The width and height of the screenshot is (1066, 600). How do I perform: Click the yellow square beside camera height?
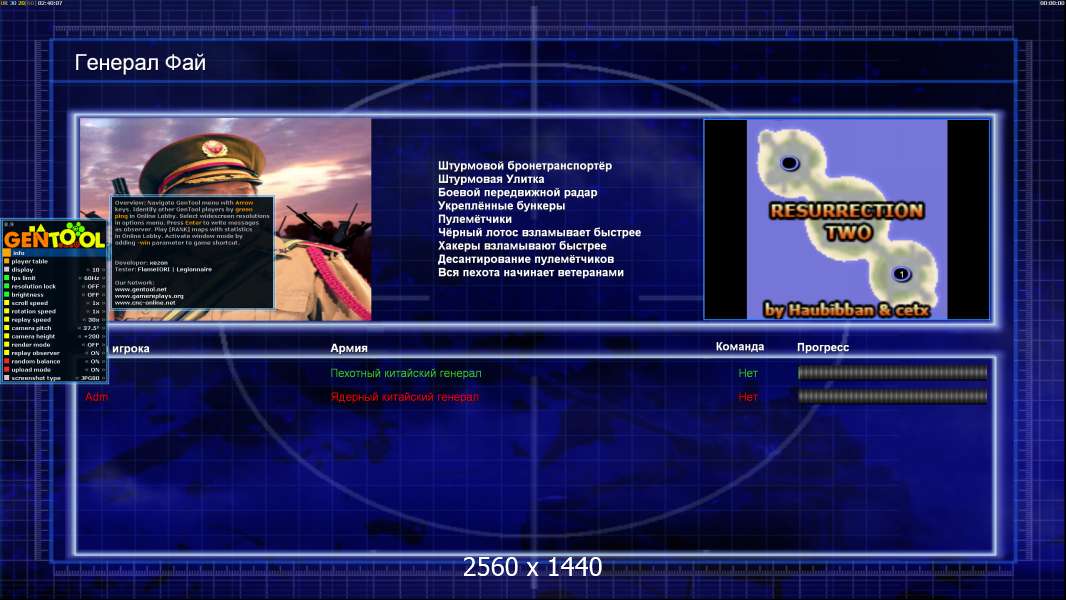tap(7, 336)
